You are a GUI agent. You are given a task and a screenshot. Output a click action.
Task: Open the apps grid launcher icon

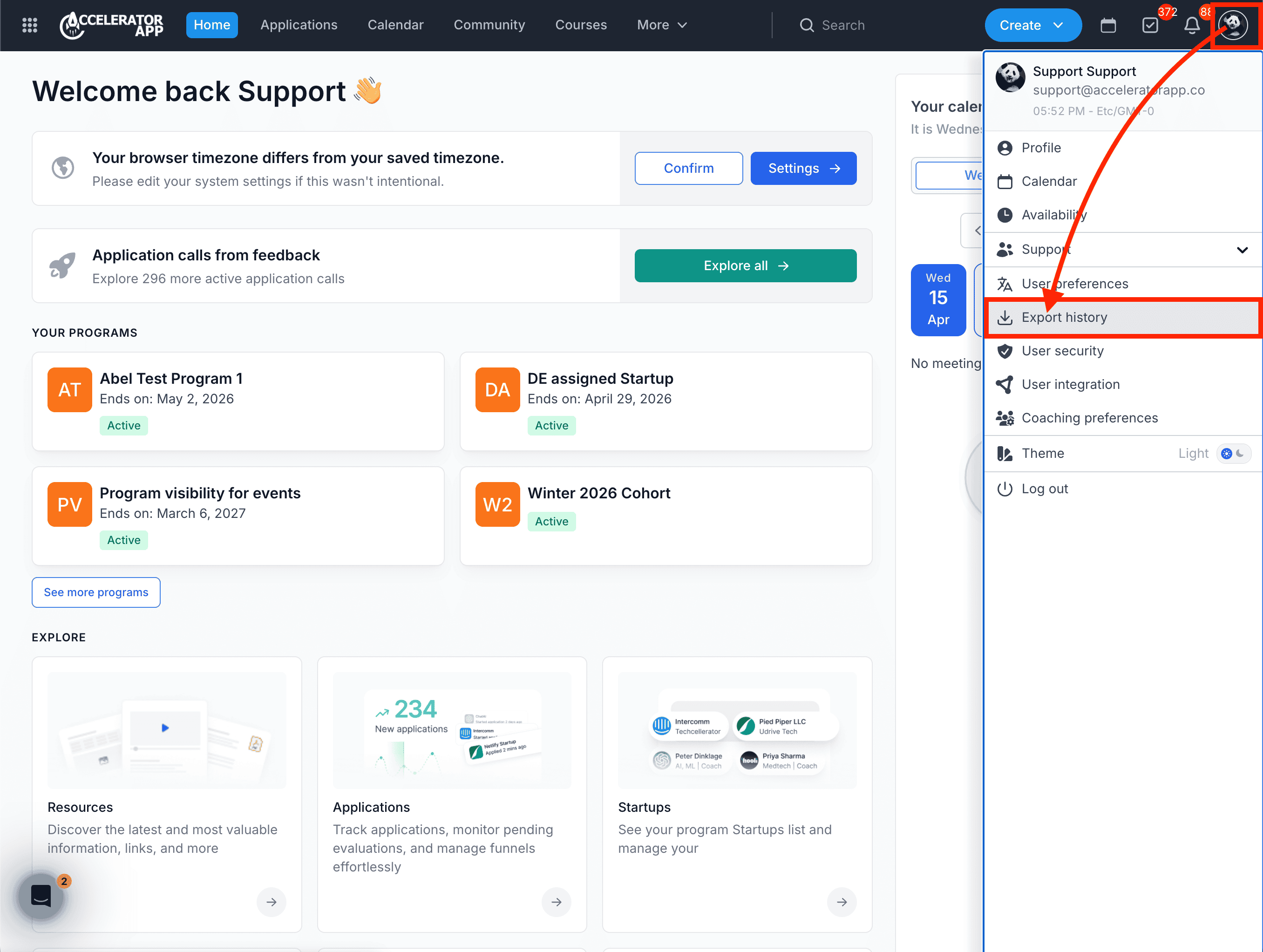(29, 25)
